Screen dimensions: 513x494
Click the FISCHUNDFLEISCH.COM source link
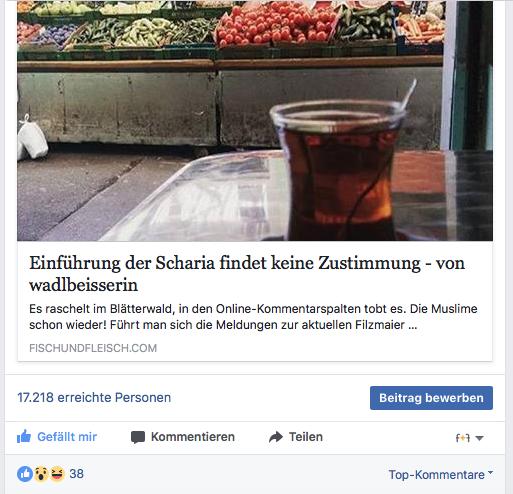93,348
